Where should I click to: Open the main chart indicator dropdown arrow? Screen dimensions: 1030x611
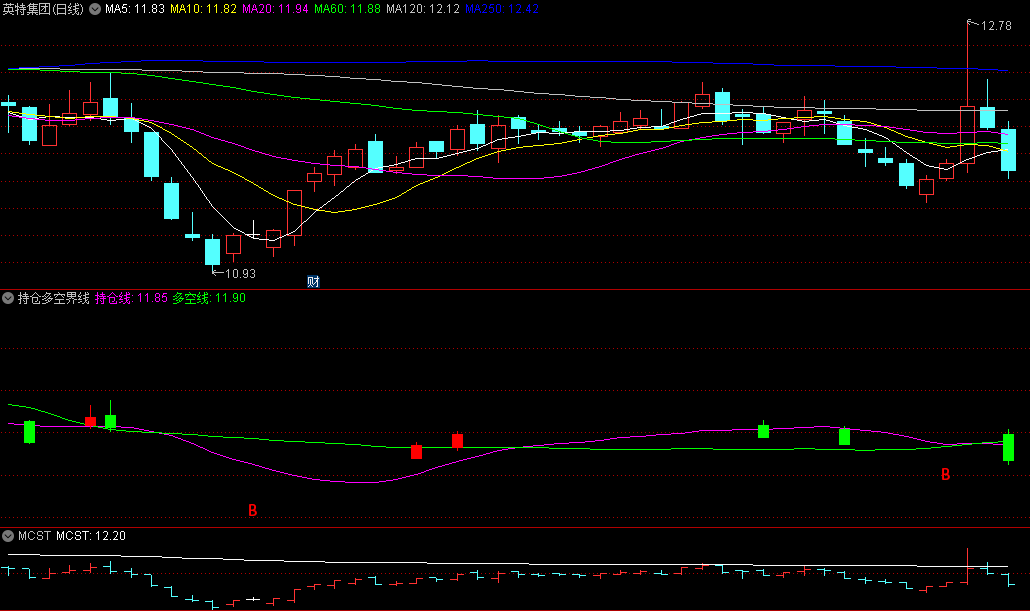[95, 9]
